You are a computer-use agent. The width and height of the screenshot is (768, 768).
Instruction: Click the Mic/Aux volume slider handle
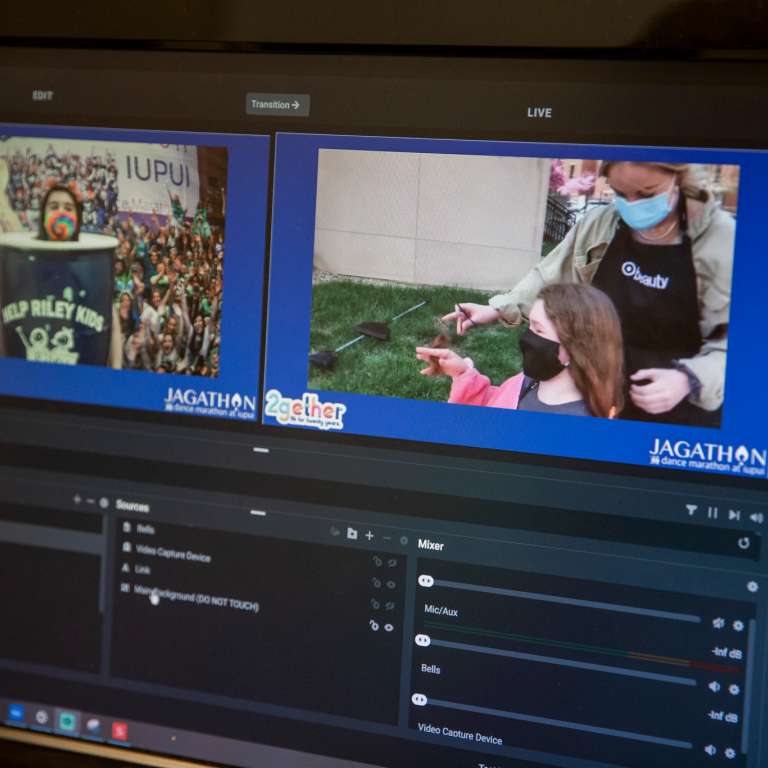(x=422, y=640)
